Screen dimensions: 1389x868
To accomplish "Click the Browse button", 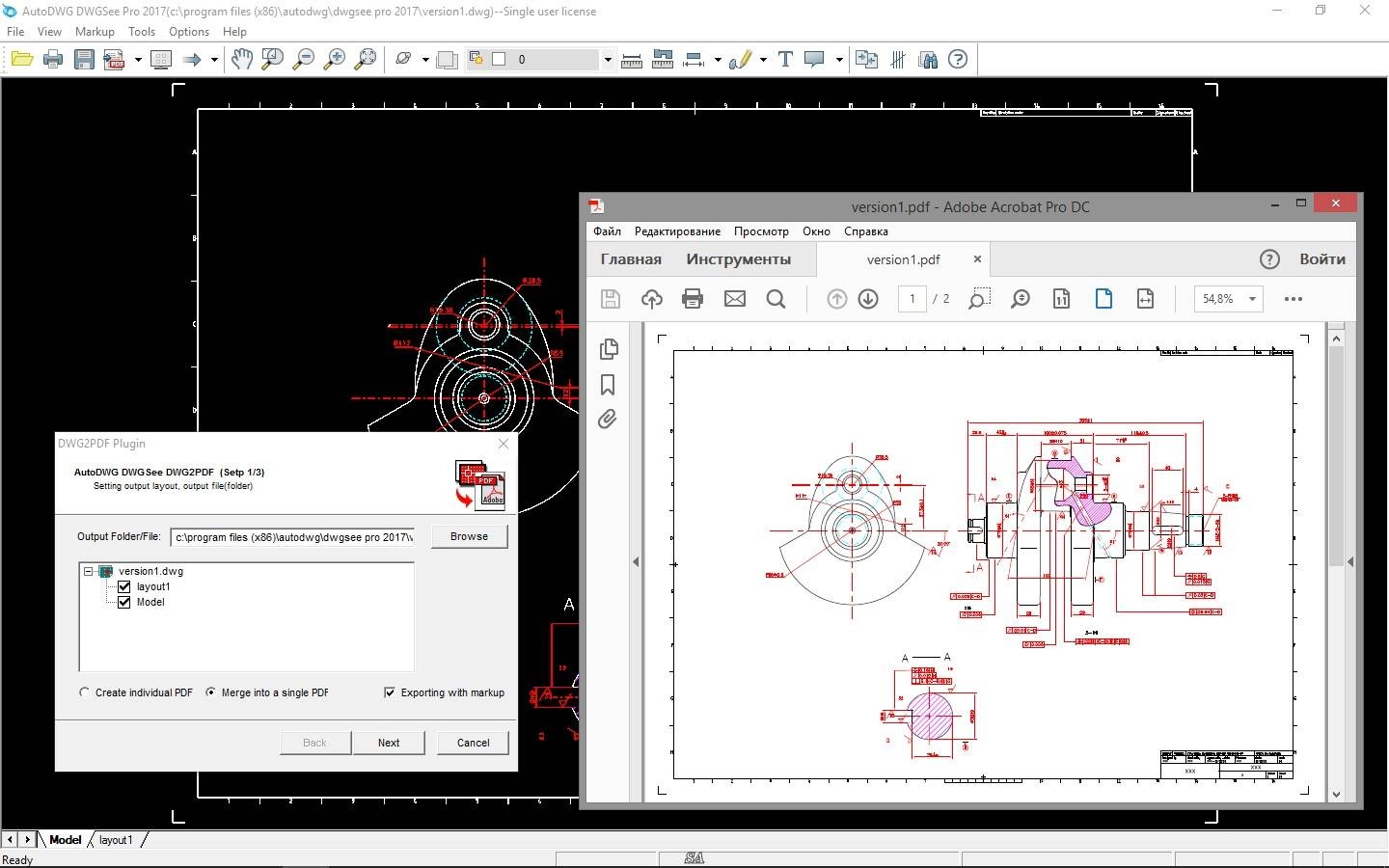I will coord(469,536).
